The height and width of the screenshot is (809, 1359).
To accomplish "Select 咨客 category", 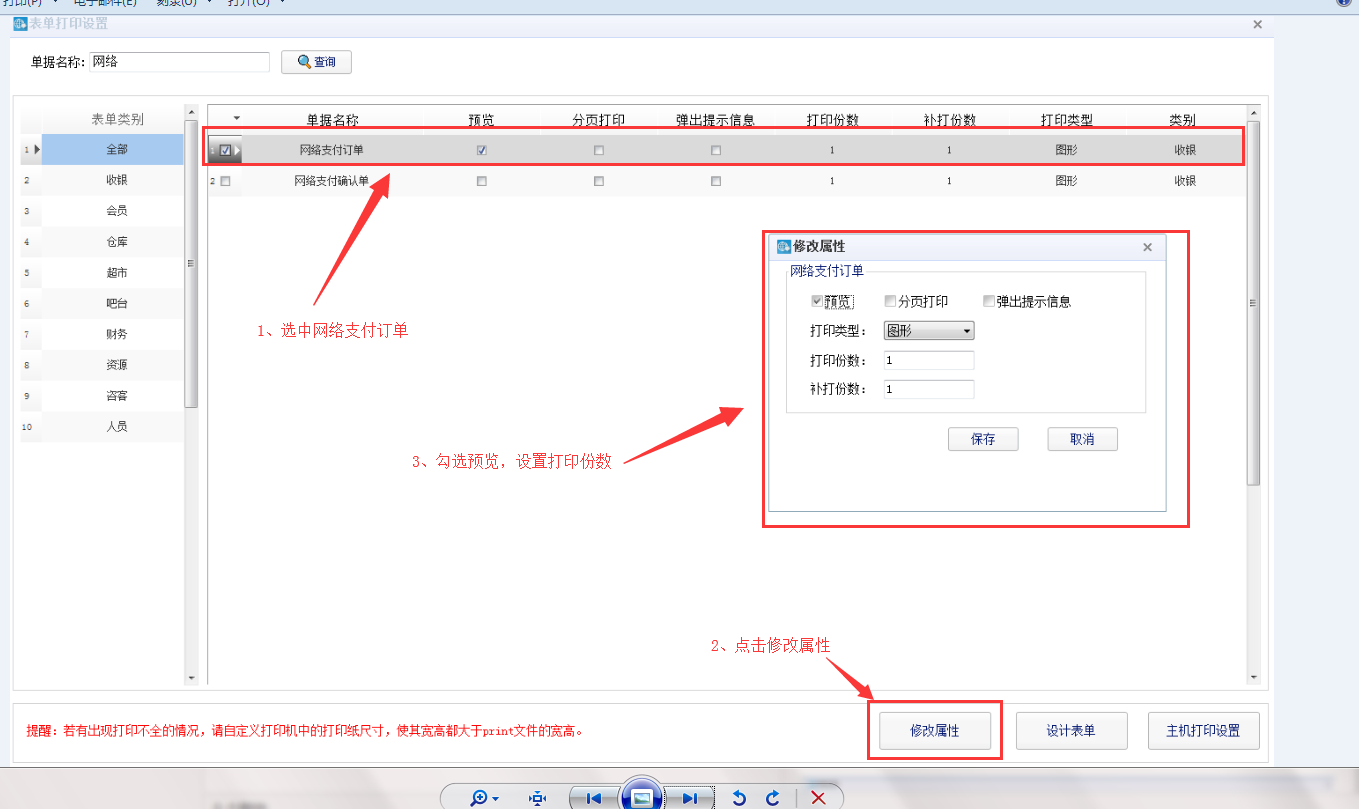I will (x=113, y=396).
